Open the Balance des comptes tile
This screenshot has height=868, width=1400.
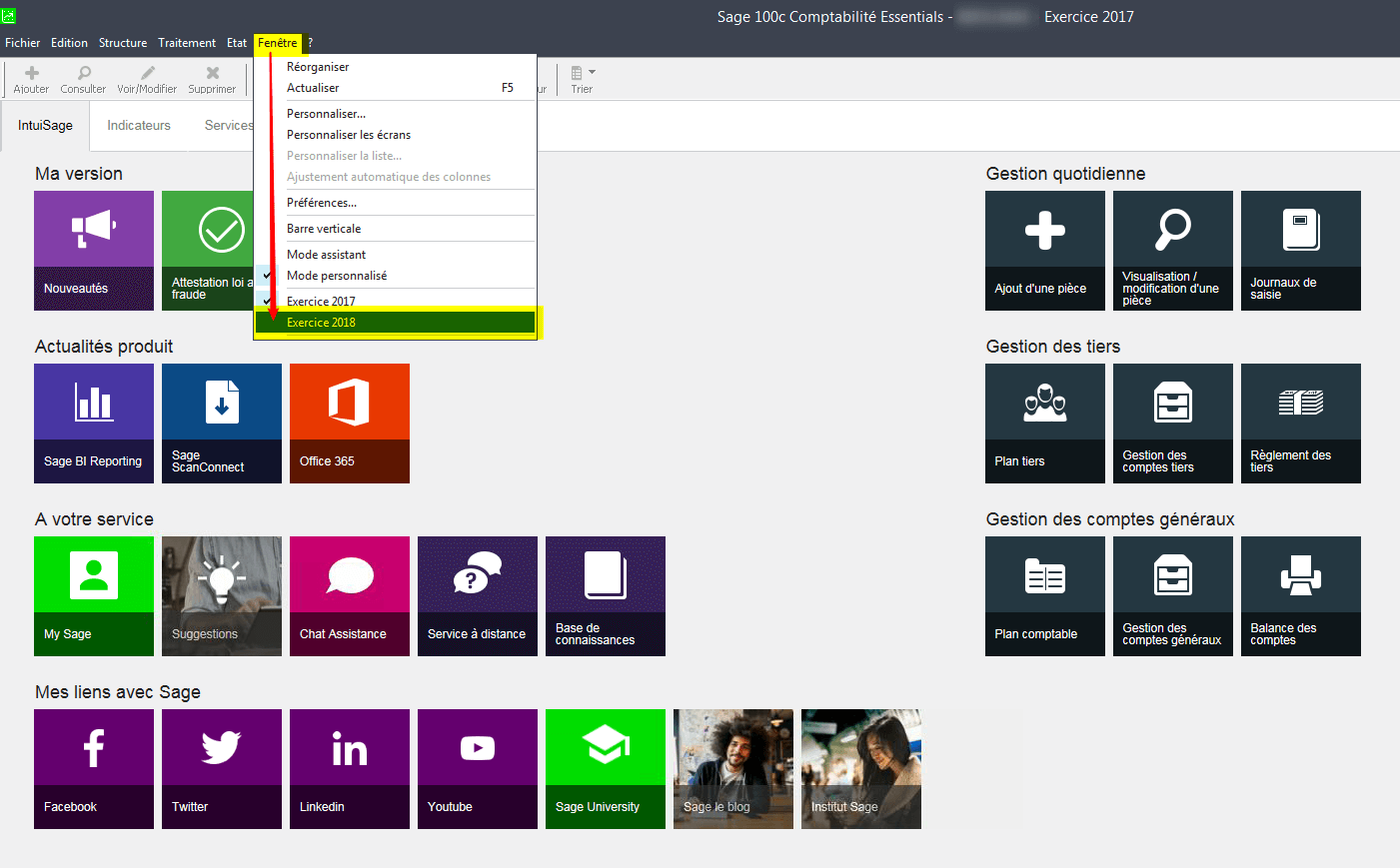[x=1300, y=595]
